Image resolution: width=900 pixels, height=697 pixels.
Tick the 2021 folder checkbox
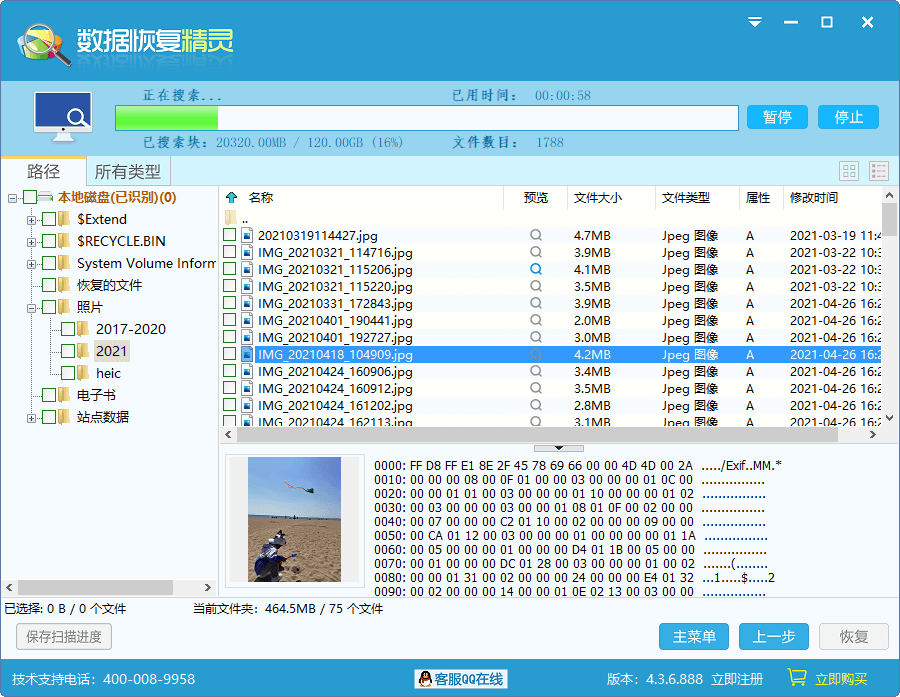68,351
